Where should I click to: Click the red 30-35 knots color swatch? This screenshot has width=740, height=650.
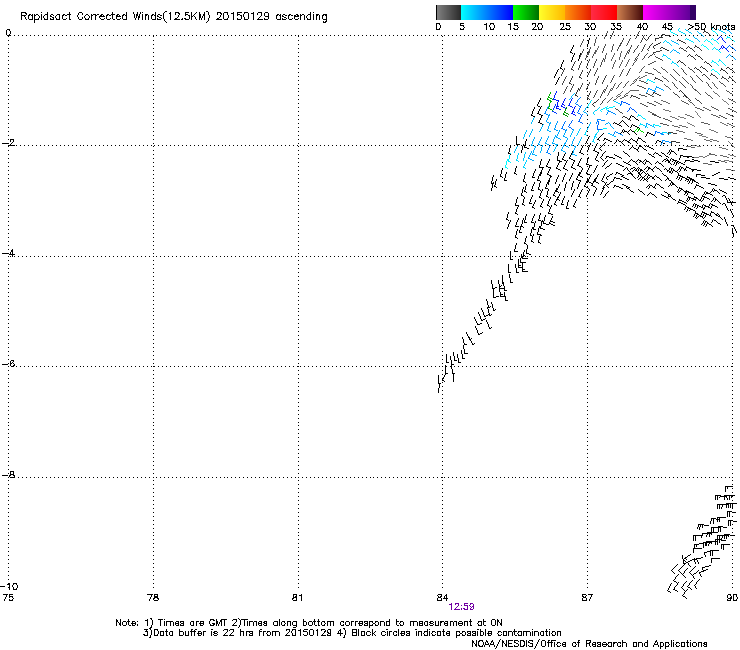tap(604, 12)
